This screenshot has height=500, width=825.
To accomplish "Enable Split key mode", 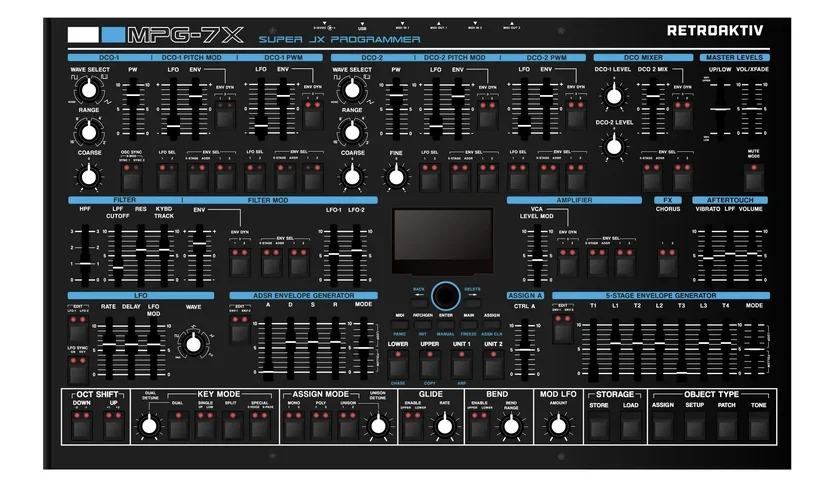I will click(x=232, y=425).
